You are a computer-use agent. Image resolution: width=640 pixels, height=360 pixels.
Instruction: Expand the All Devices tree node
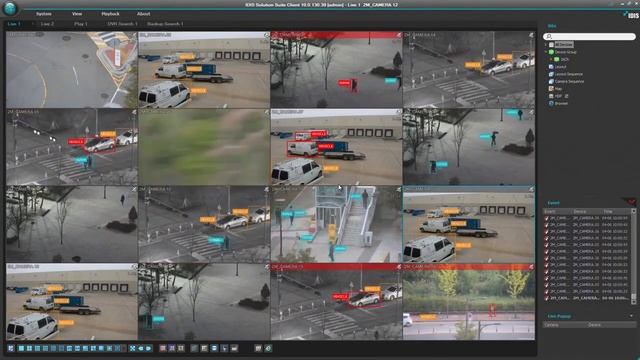click(546, 44)
